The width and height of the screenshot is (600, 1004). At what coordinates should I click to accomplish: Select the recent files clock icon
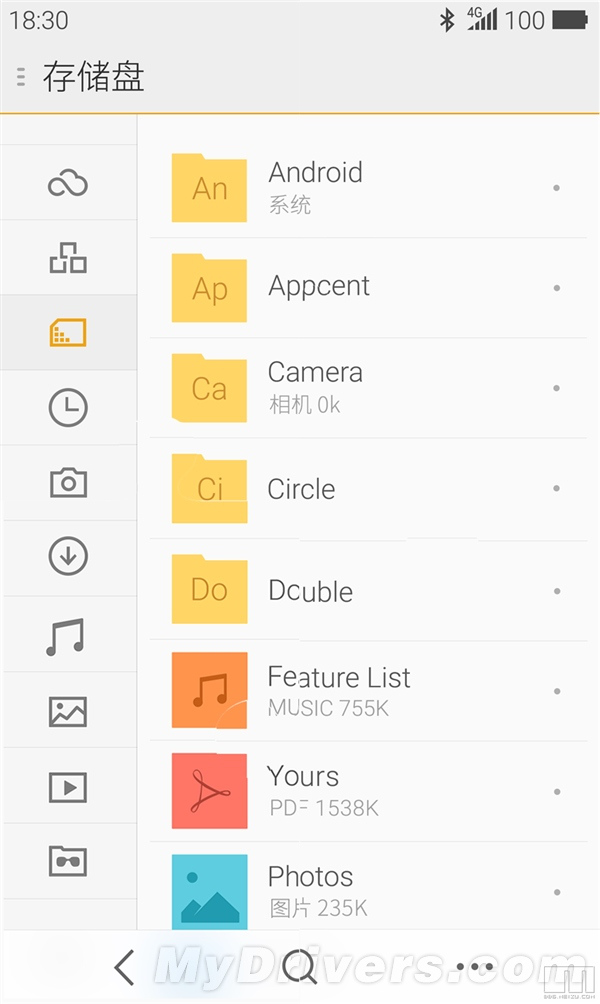click(x=68, y=407)
